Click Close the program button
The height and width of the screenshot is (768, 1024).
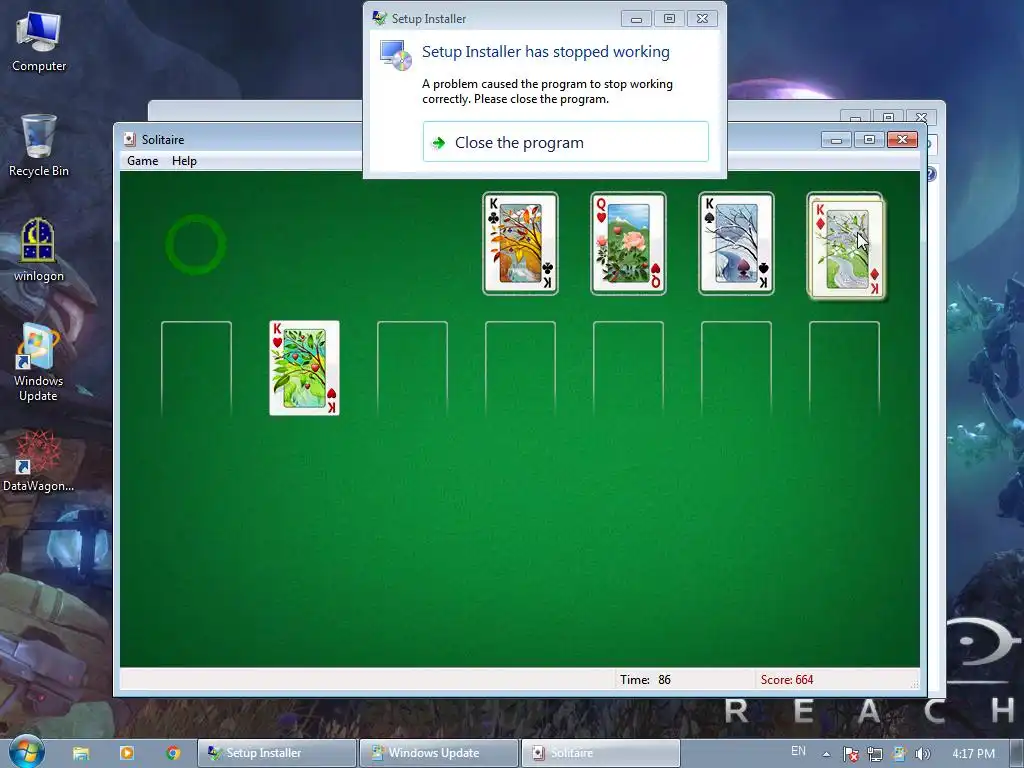click(x=566, y=142)
